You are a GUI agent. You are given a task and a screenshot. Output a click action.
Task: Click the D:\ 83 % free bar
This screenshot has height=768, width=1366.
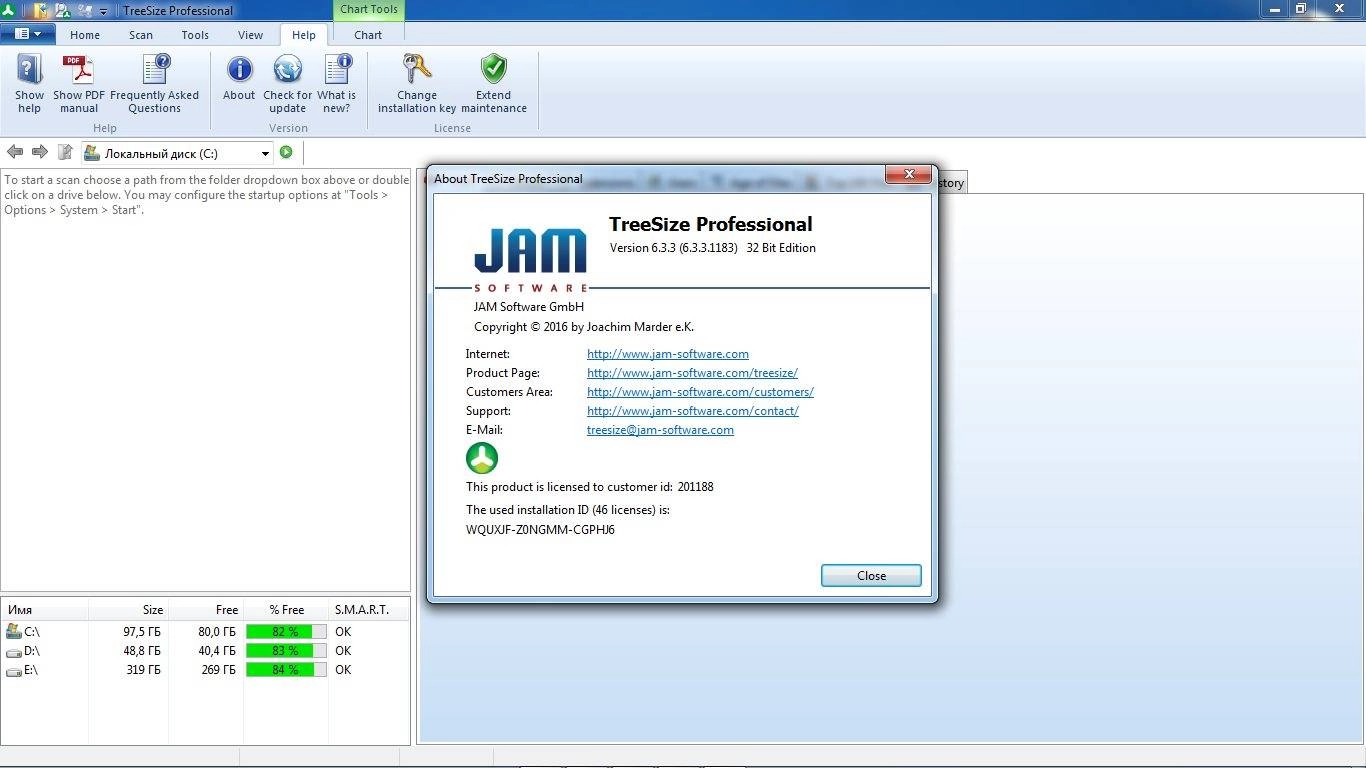pyautogui.click(x=286, y=650)
